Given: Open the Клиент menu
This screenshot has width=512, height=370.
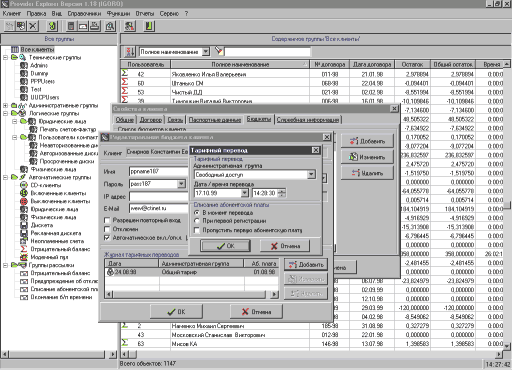Looking at the screenshot, I should (12, 14).
